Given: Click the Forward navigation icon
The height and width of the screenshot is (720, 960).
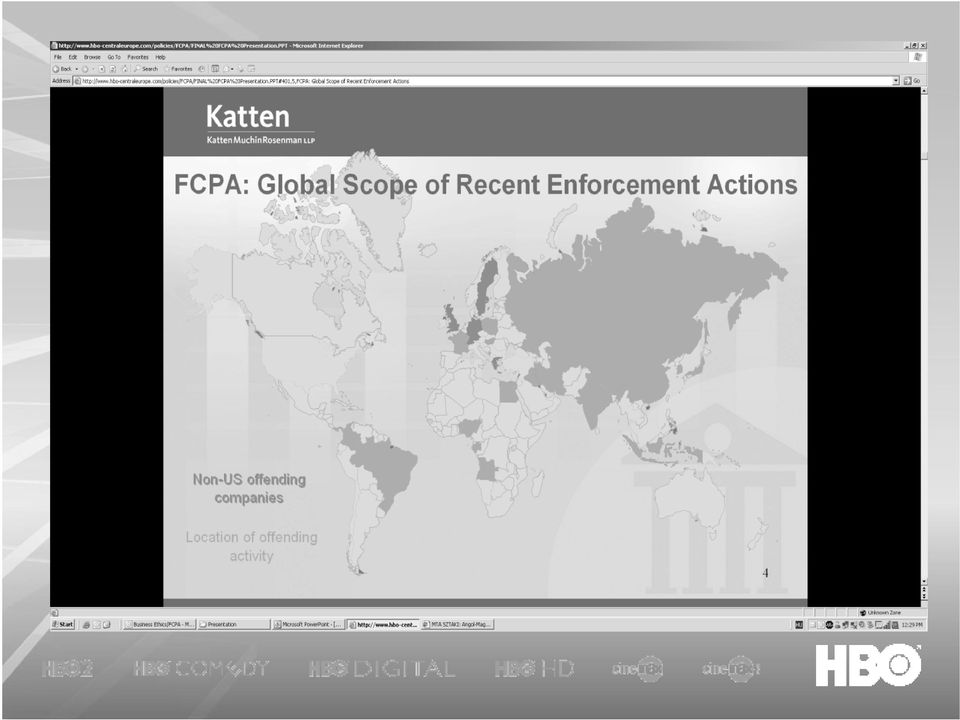Looking at the screenshot, I should tap(85, 69).
